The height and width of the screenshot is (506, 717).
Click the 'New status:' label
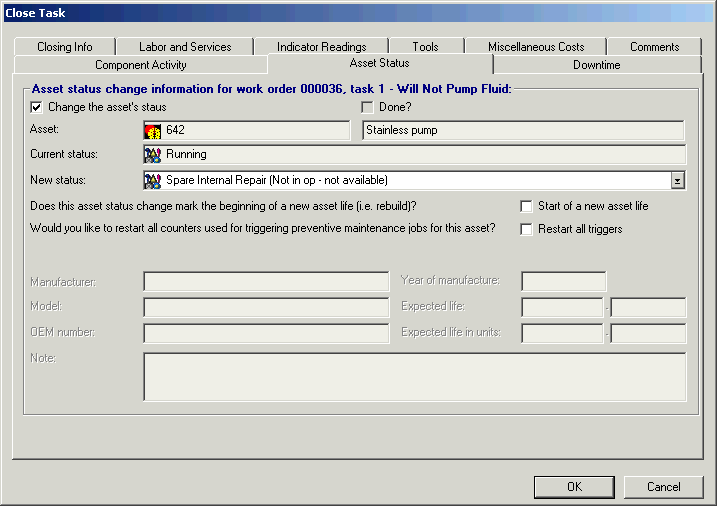click(x=58, y=180)
